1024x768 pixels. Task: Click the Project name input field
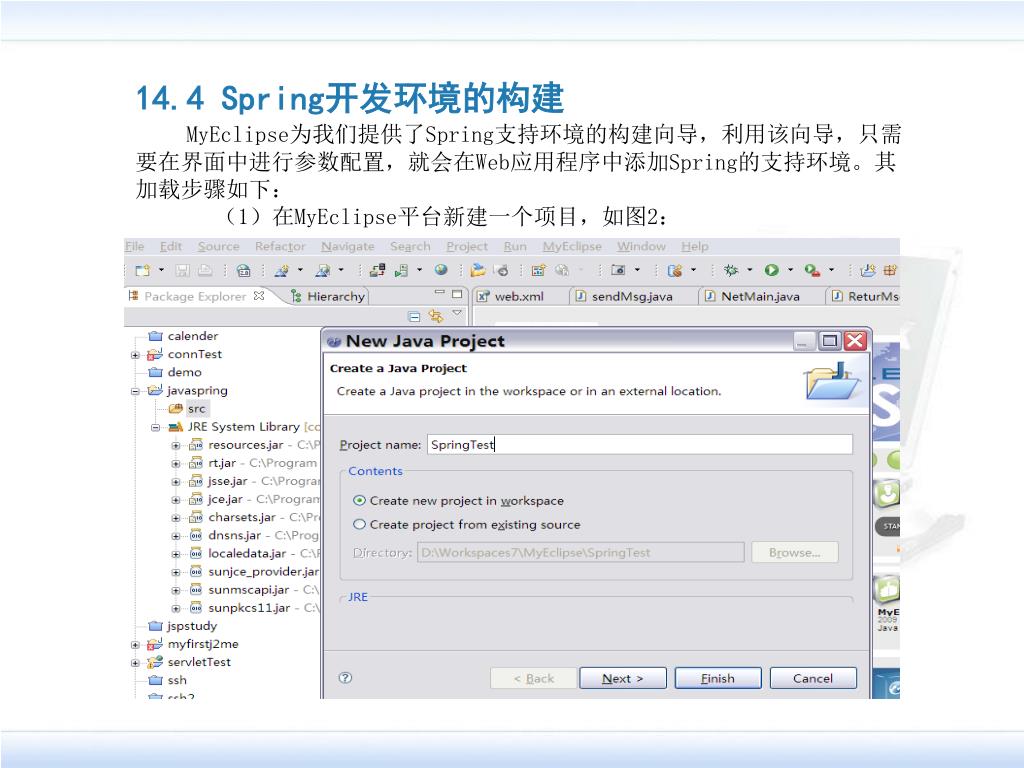640,445
